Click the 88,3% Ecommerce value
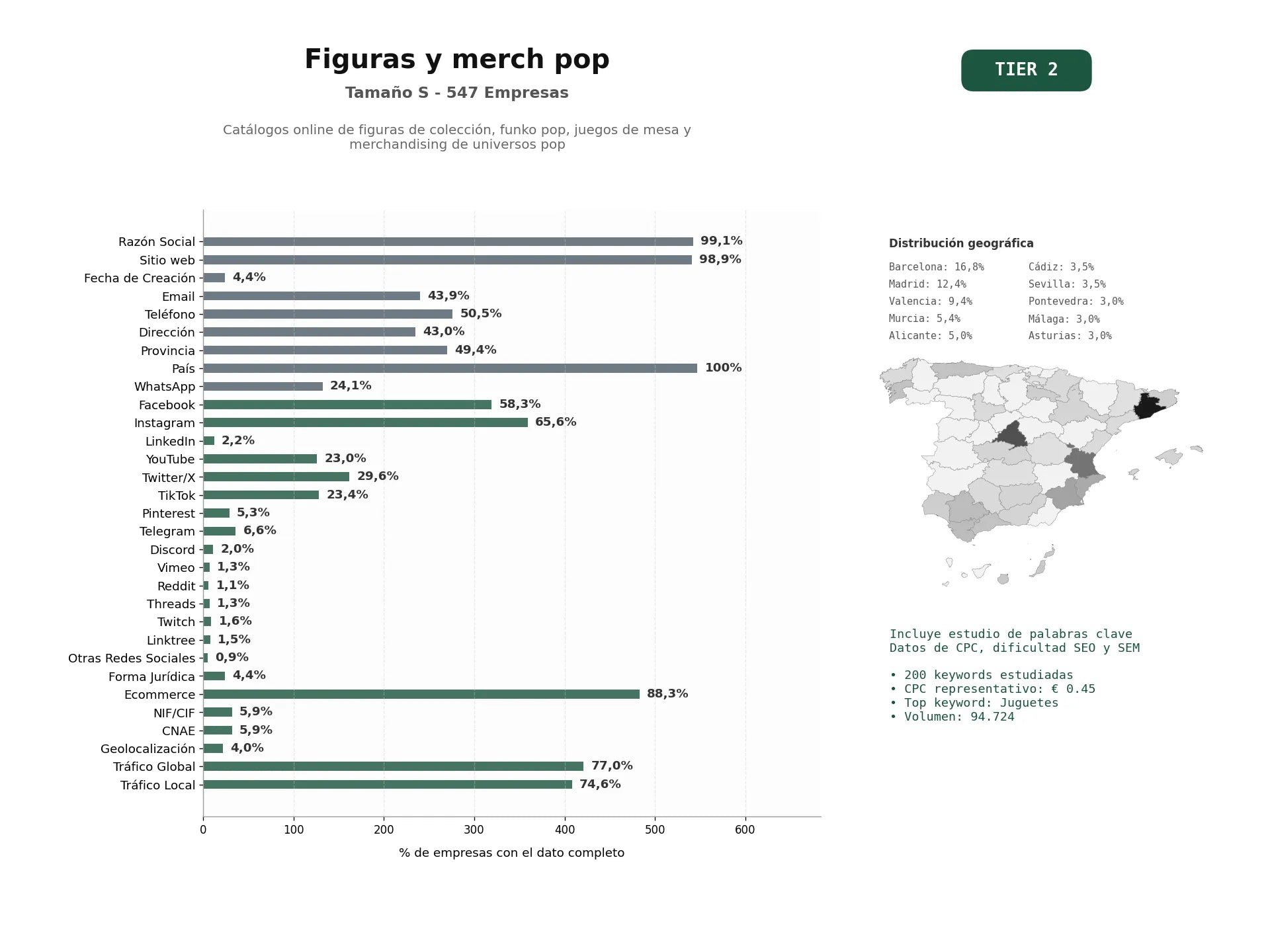Image resolution: width=1270 pixels, height=952 pixels. click(x=667, y=694)
